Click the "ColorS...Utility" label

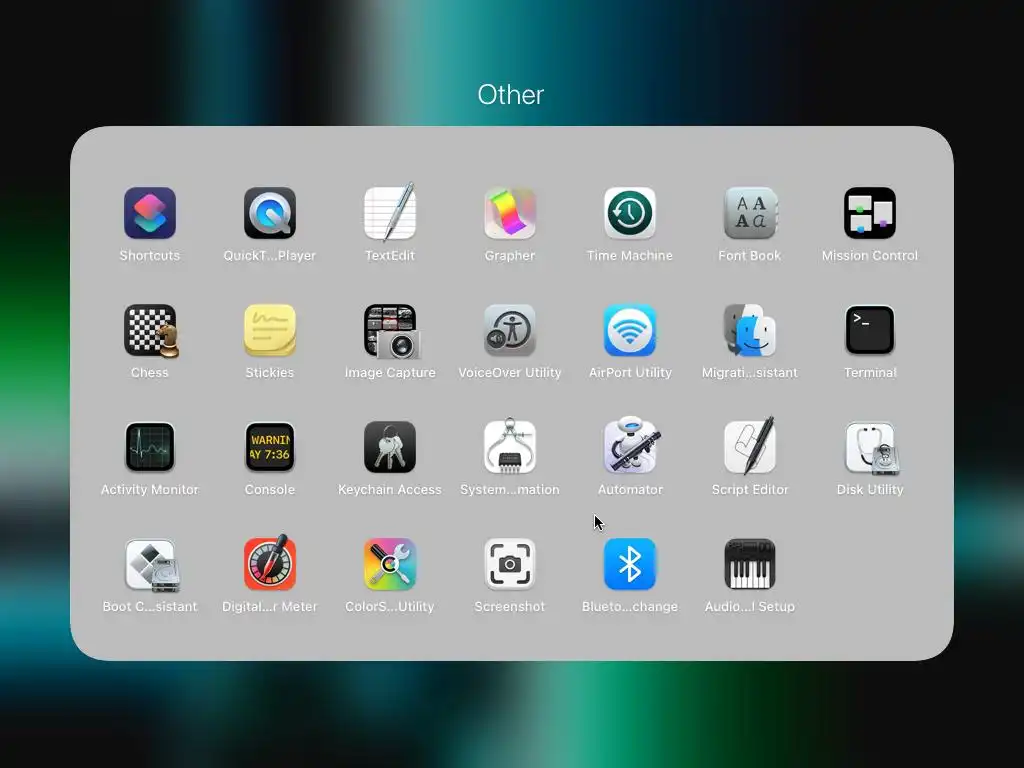390,606
